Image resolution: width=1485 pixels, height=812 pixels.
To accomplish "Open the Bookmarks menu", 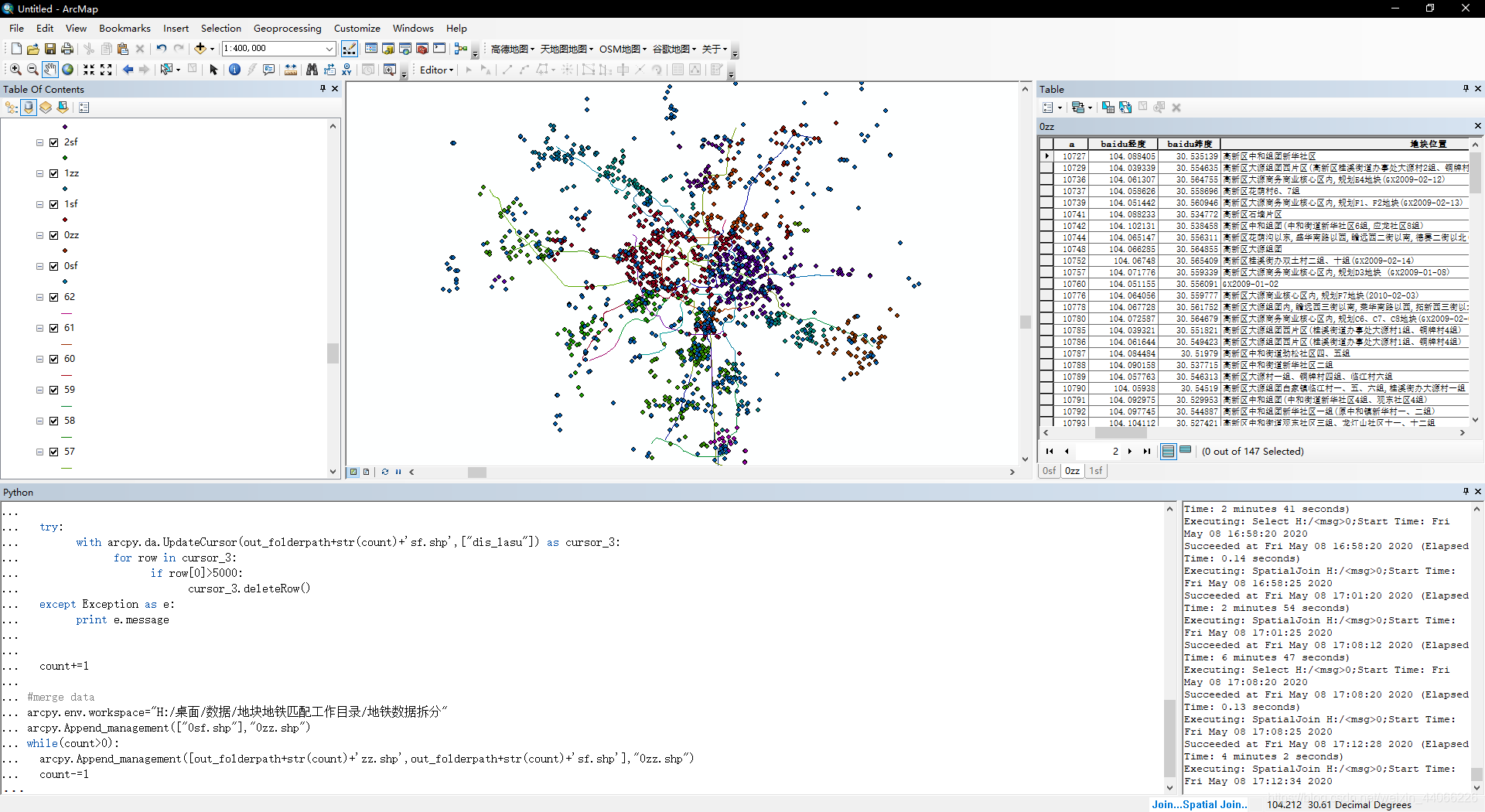I will [x=125, y=28].
